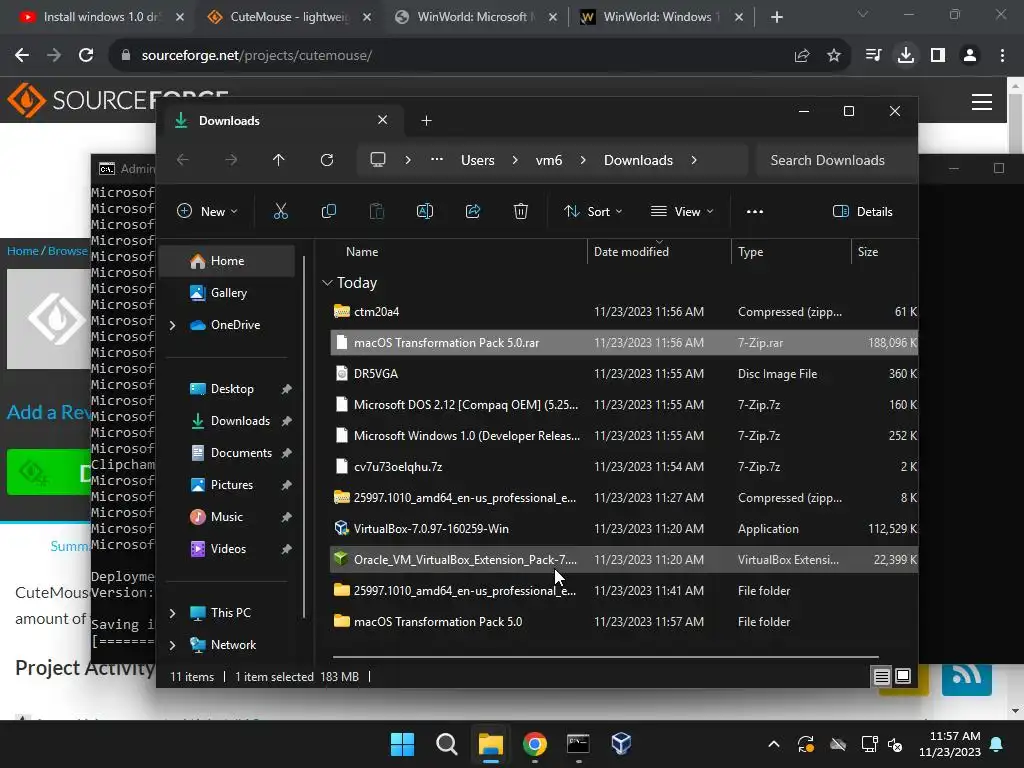
Task: Switch to large thumbnails view icon in status bar
Action: click(903, 677)
